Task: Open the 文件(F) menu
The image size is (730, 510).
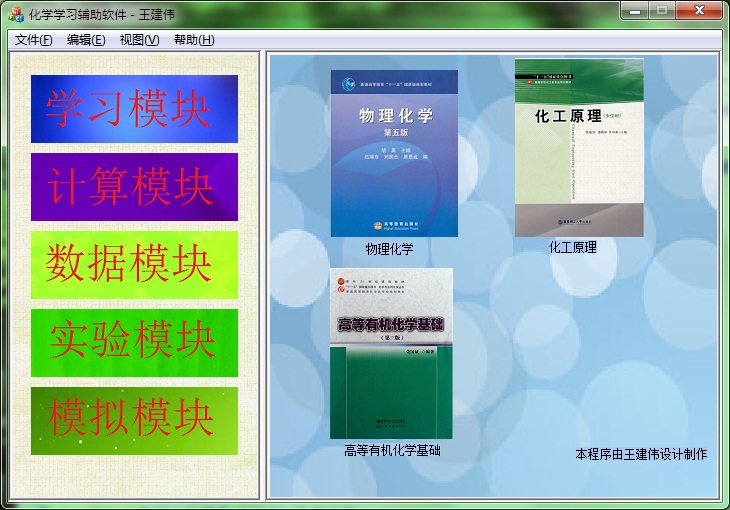Action: tap(34, 40)
